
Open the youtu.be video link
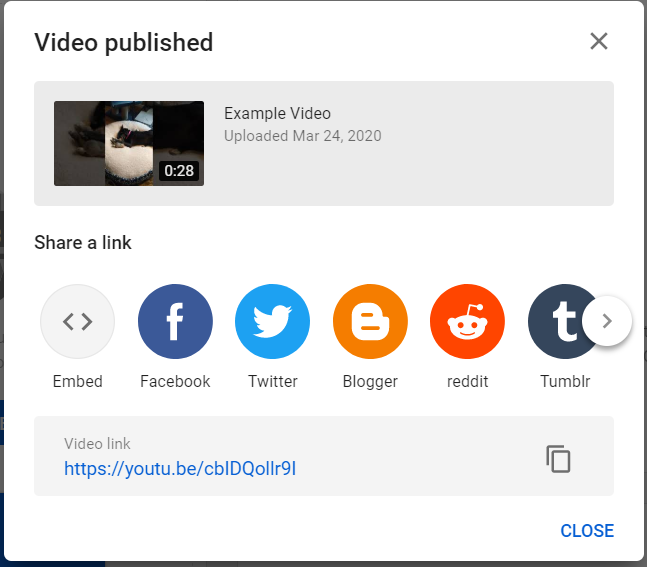tap(180, 469)
